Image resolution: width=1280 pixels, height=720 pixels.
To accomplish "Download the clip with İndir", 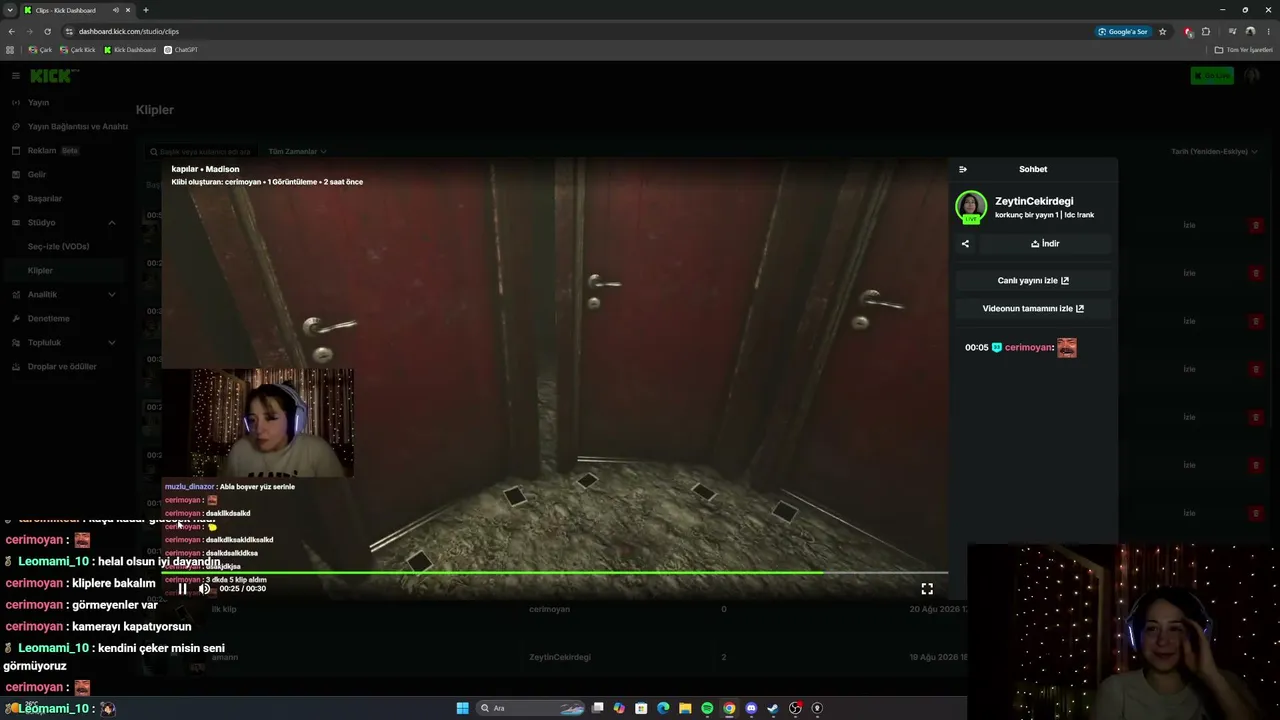I will pos(1045,244).
